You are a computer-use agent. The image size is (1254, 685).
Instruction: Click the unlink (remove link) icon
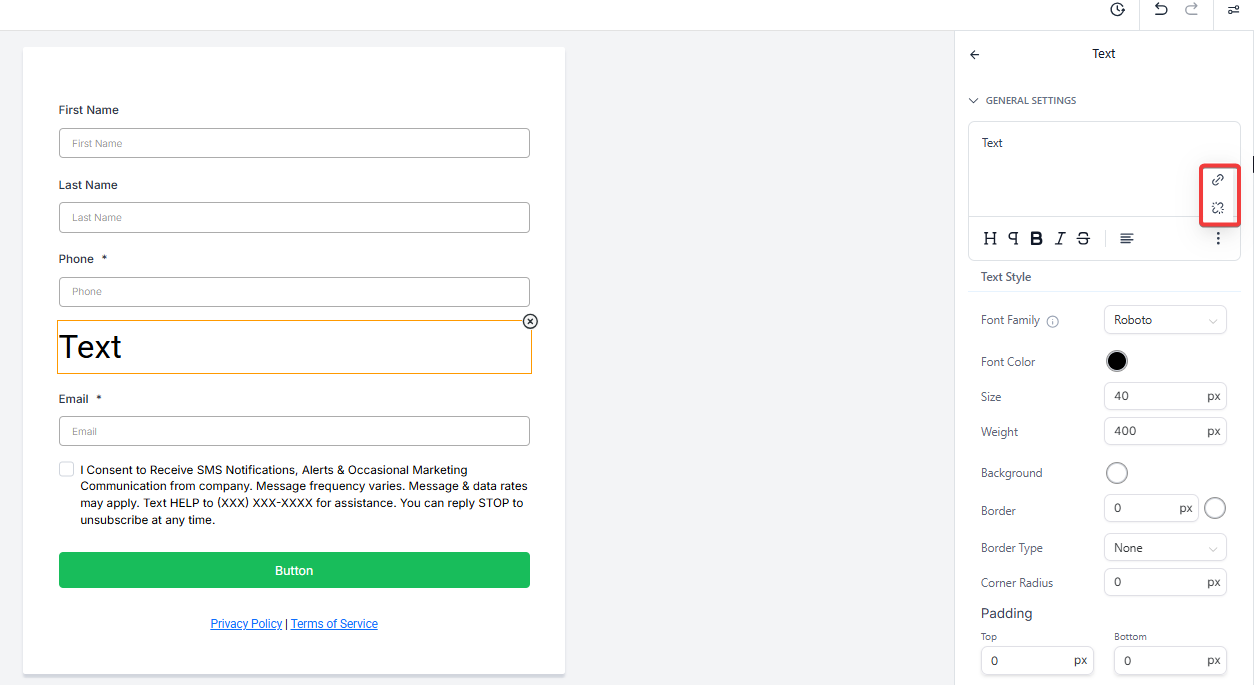pos(1217,208)
